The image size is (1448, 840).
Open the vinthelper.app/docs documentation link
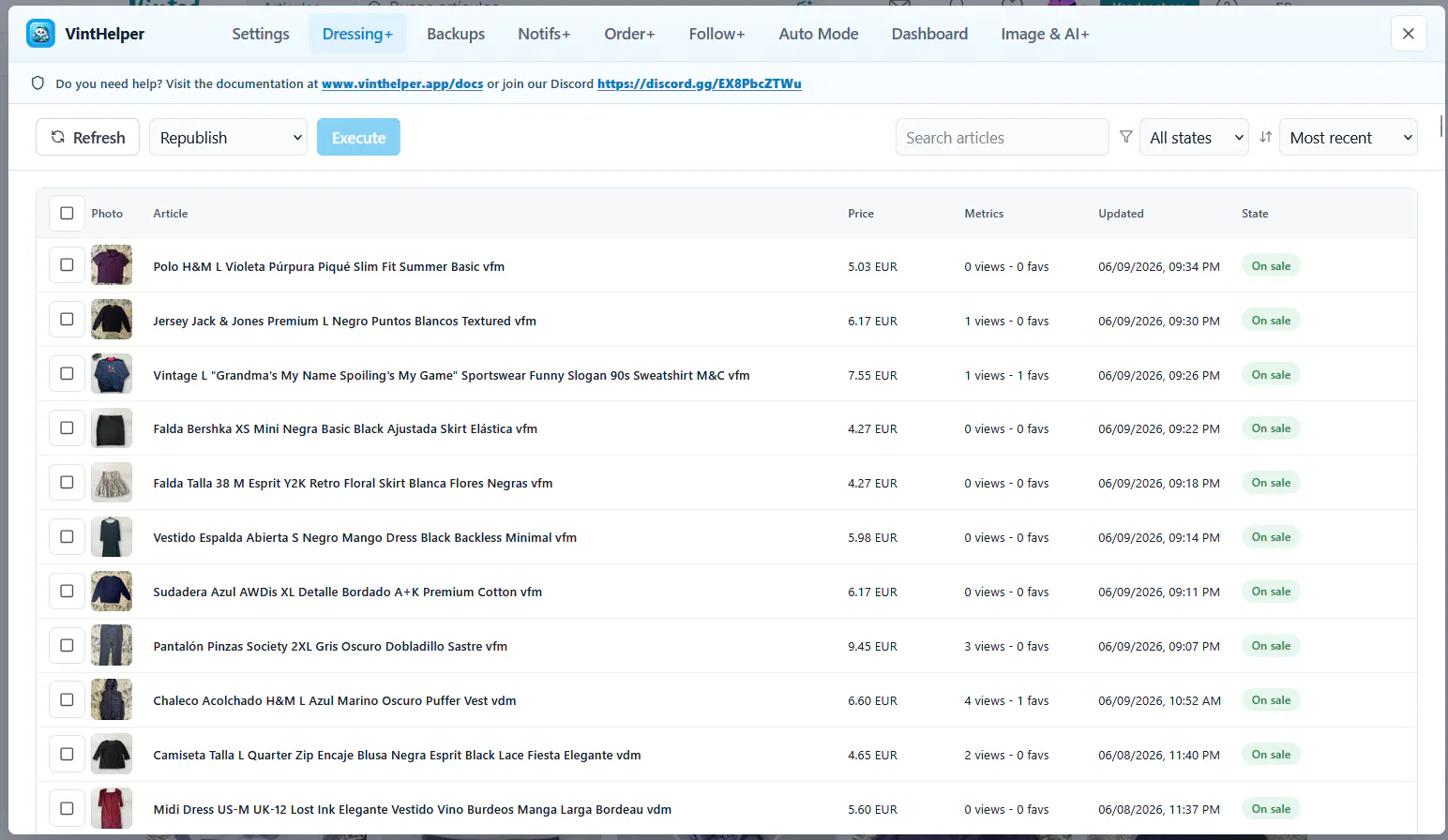(x=402, y=83)
